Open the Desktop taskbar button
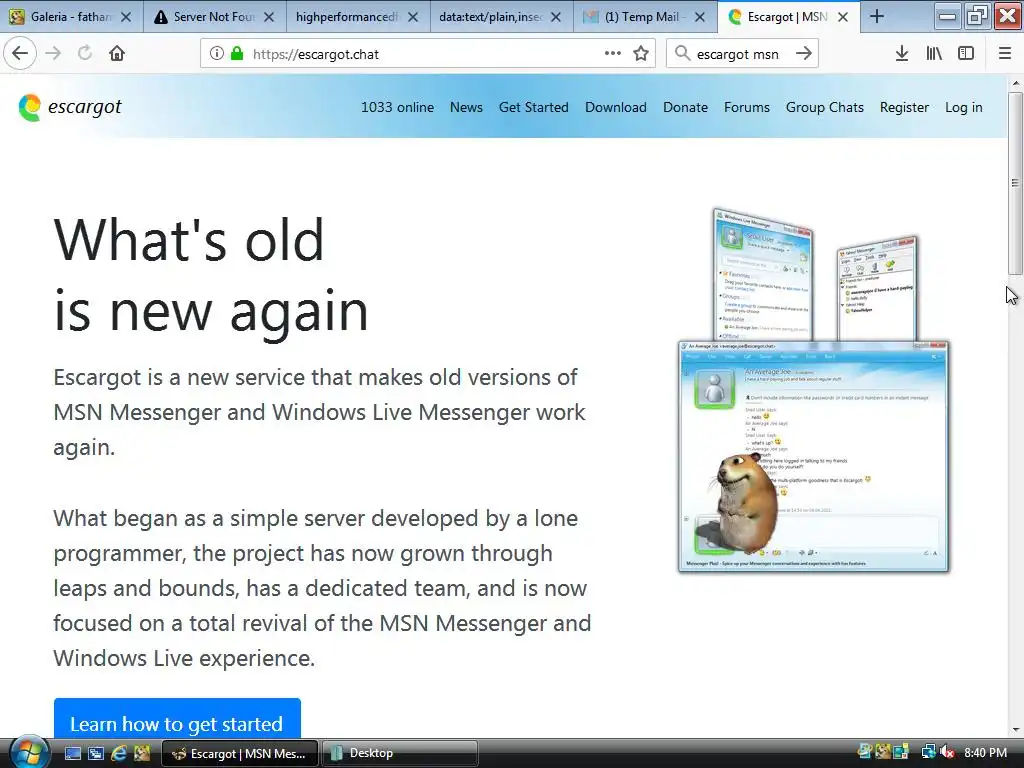 pos(399,753)
